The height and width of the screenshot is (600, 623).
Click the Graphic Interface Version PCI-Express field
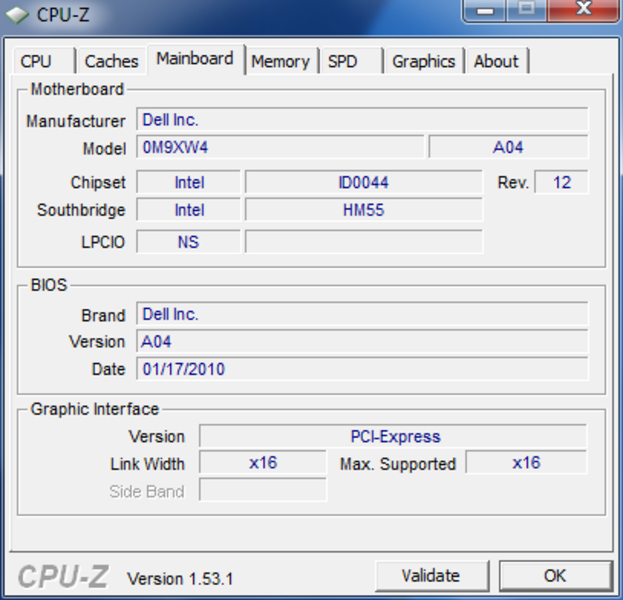click(x=393, y=436)
